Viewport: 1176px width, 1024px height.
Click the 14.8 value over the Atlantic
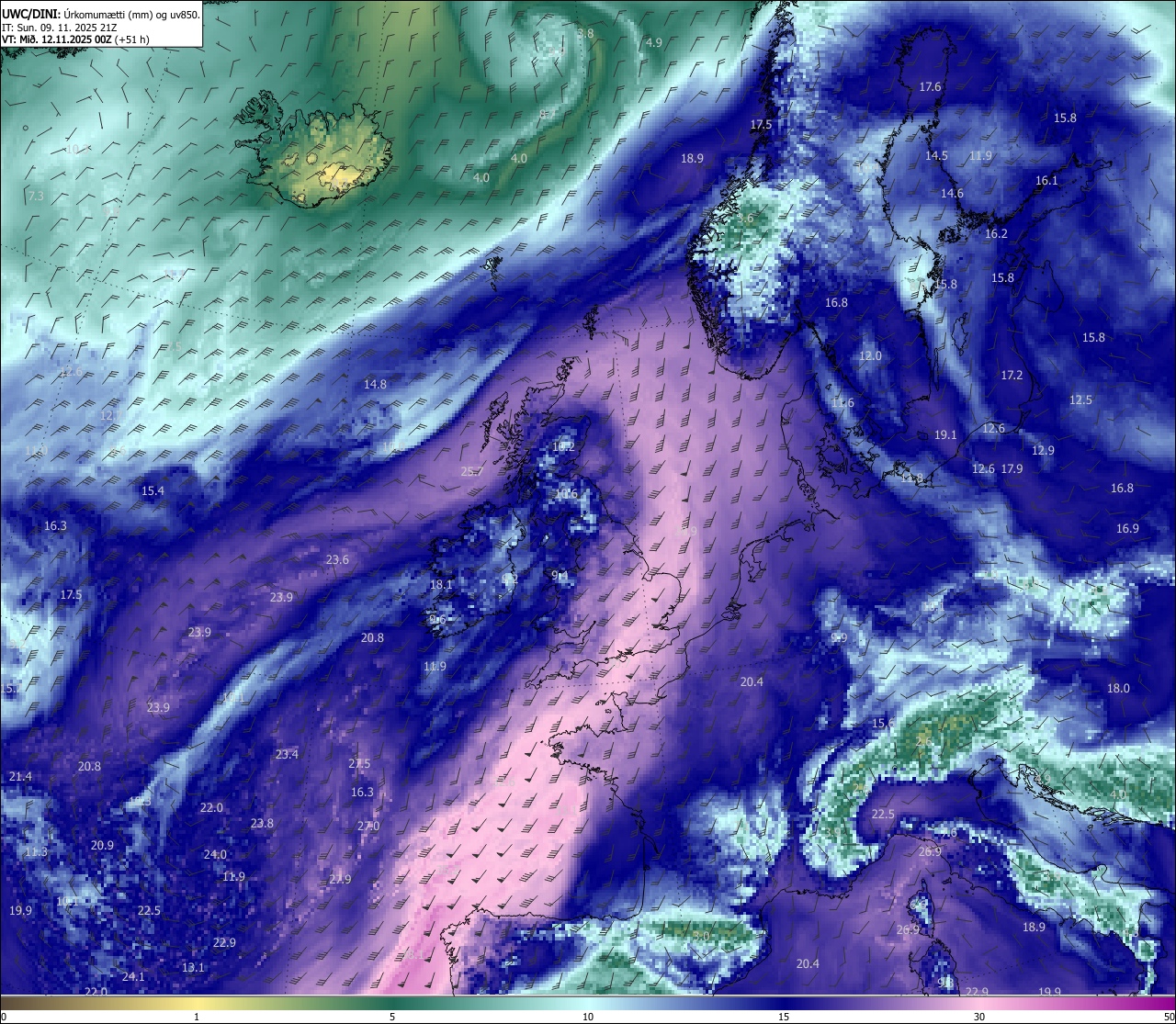click(375, 385)
